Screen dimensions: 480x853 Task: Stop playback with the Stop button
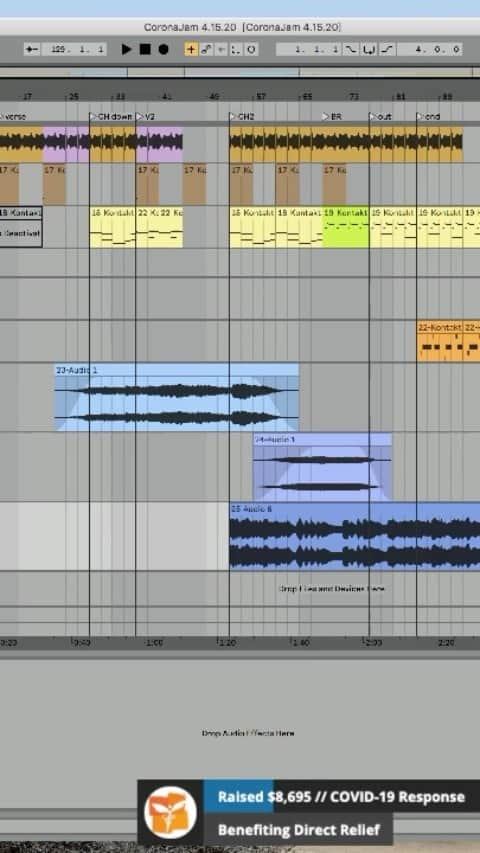145,50
